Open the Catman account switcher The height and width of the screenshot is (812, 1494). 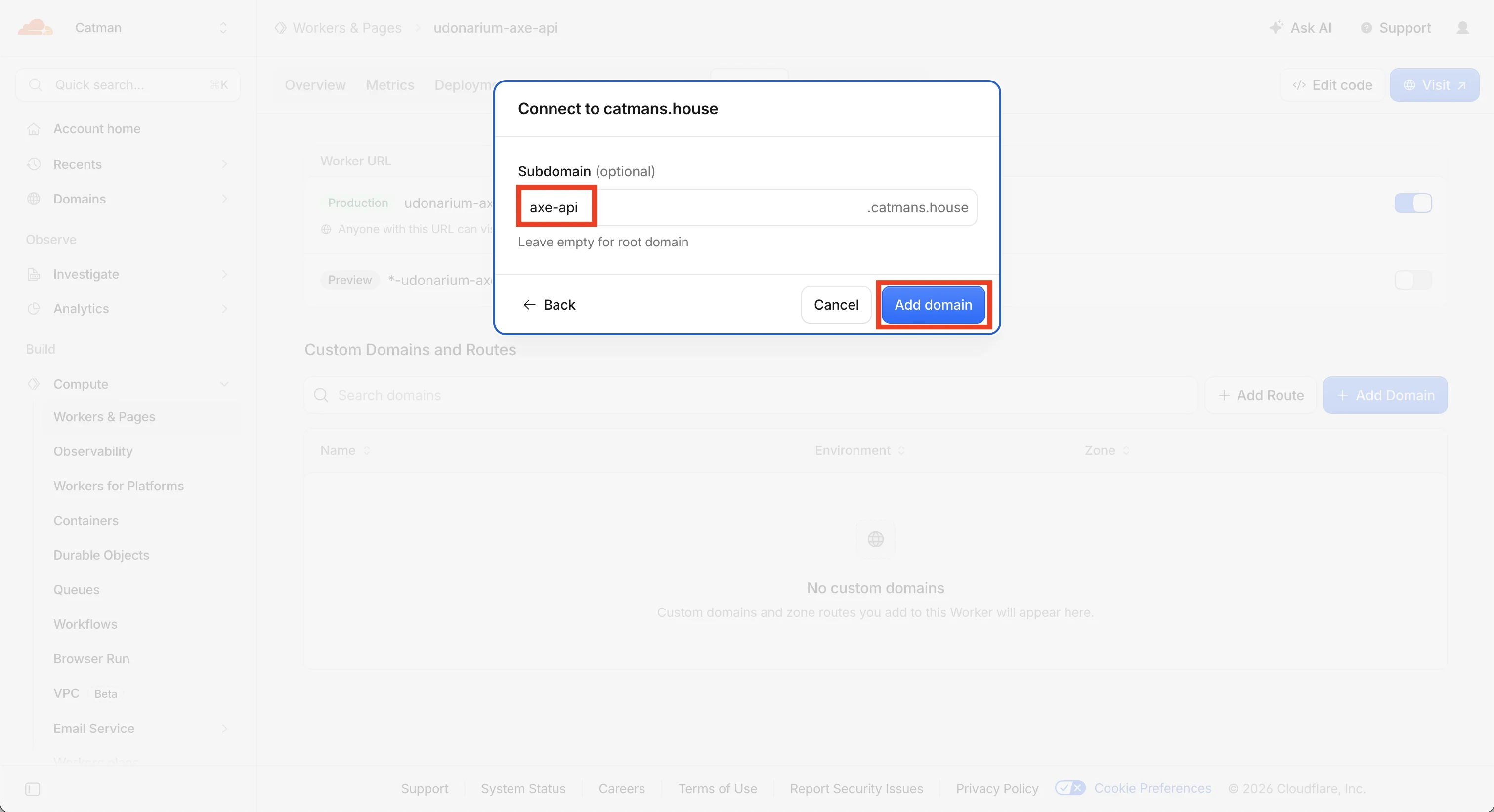151,28
